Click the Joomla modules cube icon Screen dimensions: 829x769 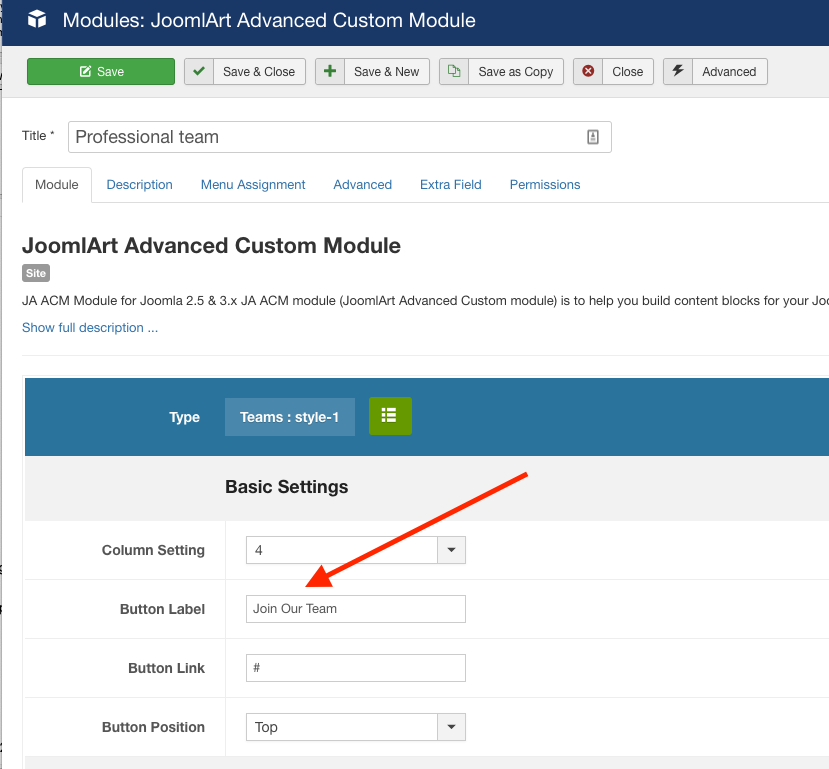37,19
